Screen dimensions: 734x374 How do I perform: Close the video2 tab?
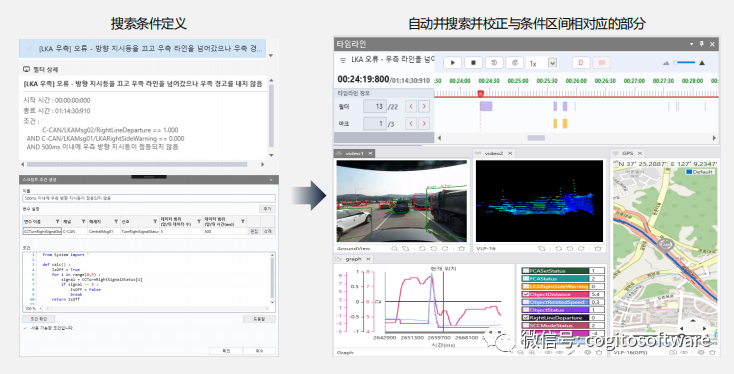tap(510, 154)
